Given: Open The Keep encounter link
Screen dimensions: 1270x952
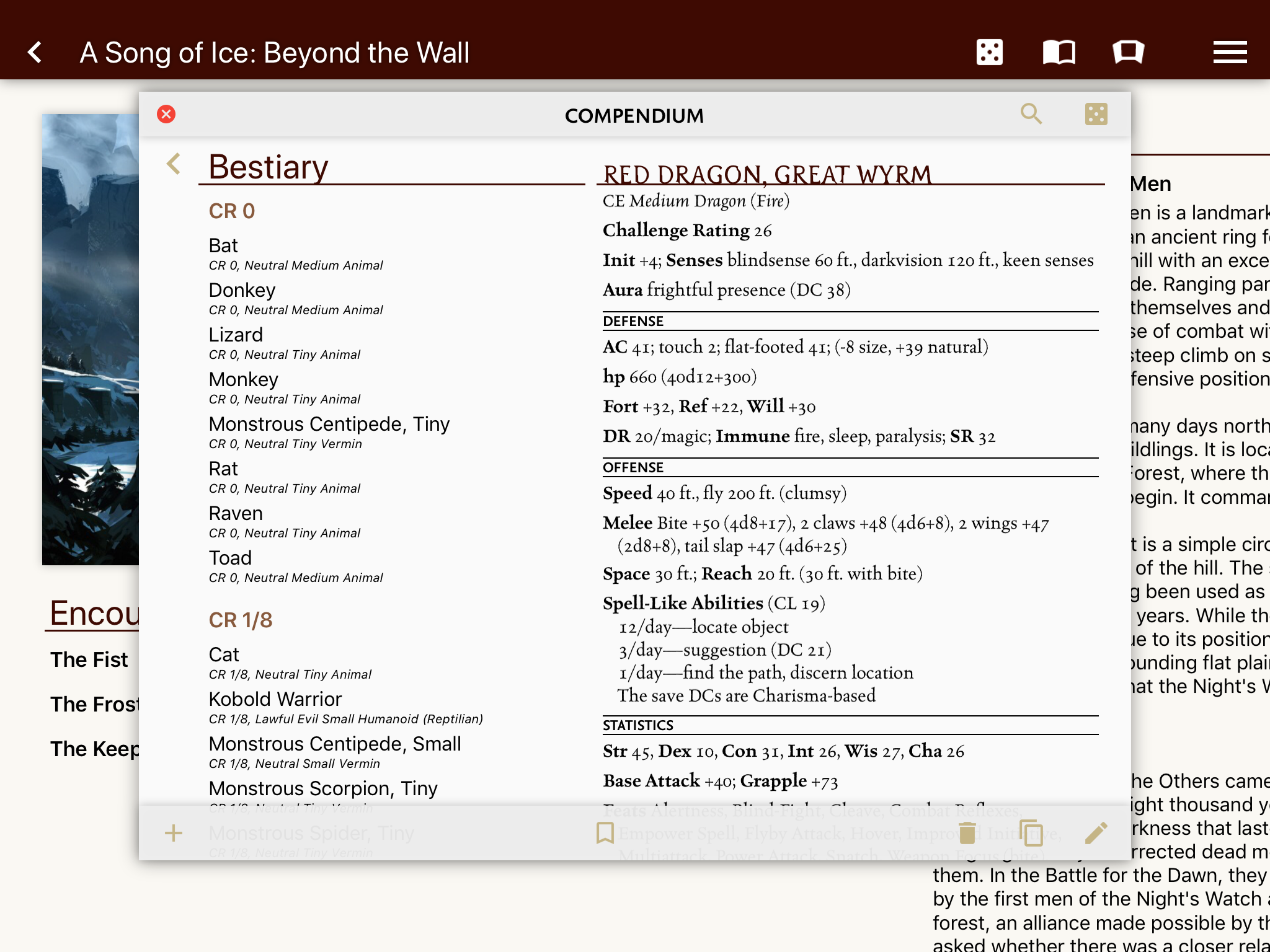Looking at the screenshot, I should pyautogui.click(x=94, y=749).
